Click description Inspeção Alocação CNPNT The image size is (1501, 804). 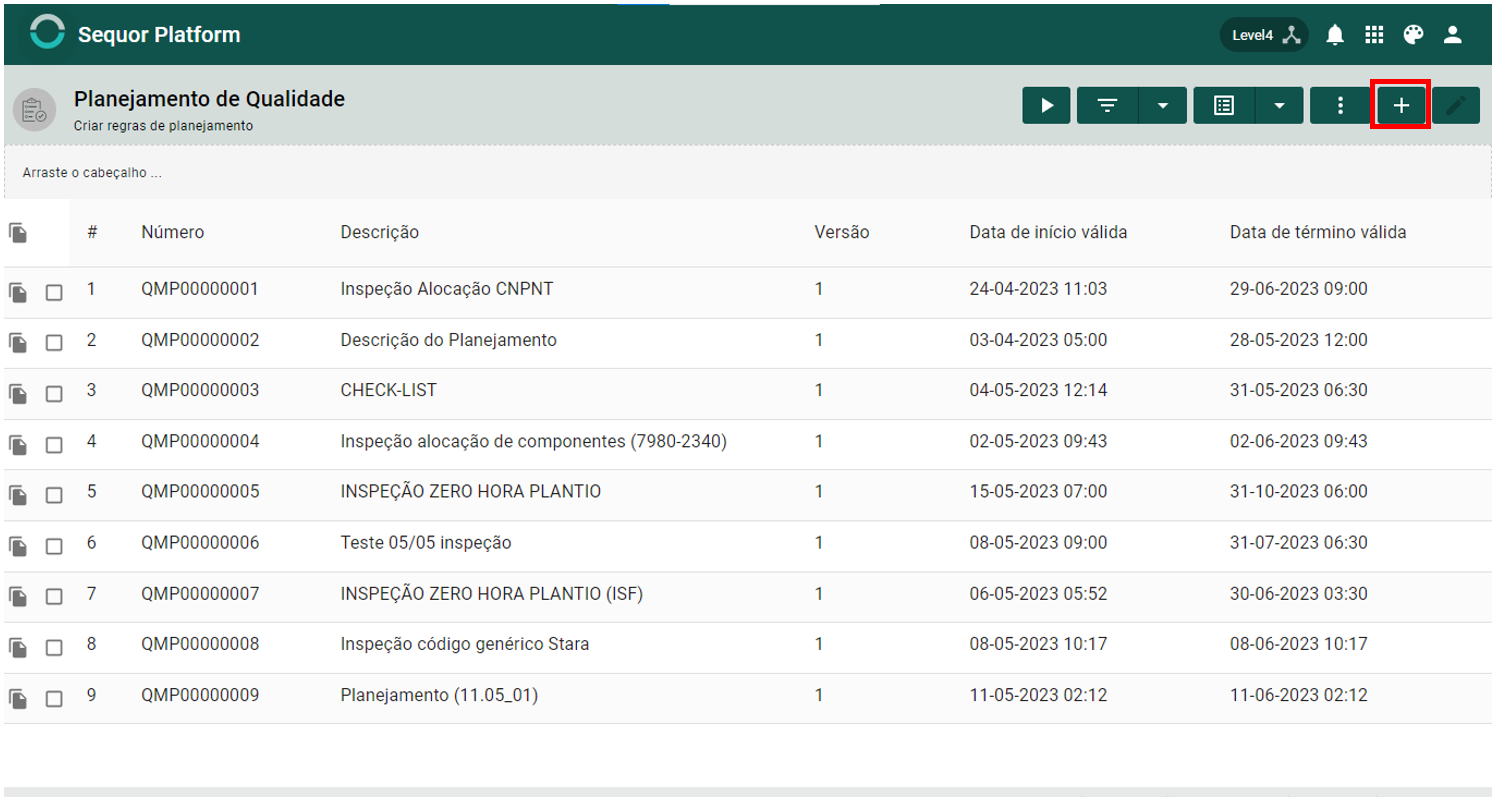[447, 289]
